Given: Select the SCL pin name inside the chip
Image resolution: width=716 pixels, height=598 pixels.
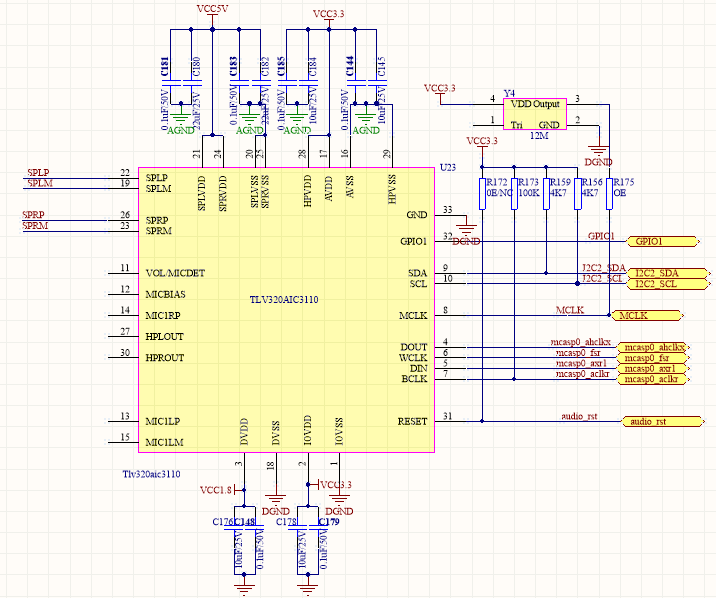Looking at the screenshot, I should coord(418,283).
